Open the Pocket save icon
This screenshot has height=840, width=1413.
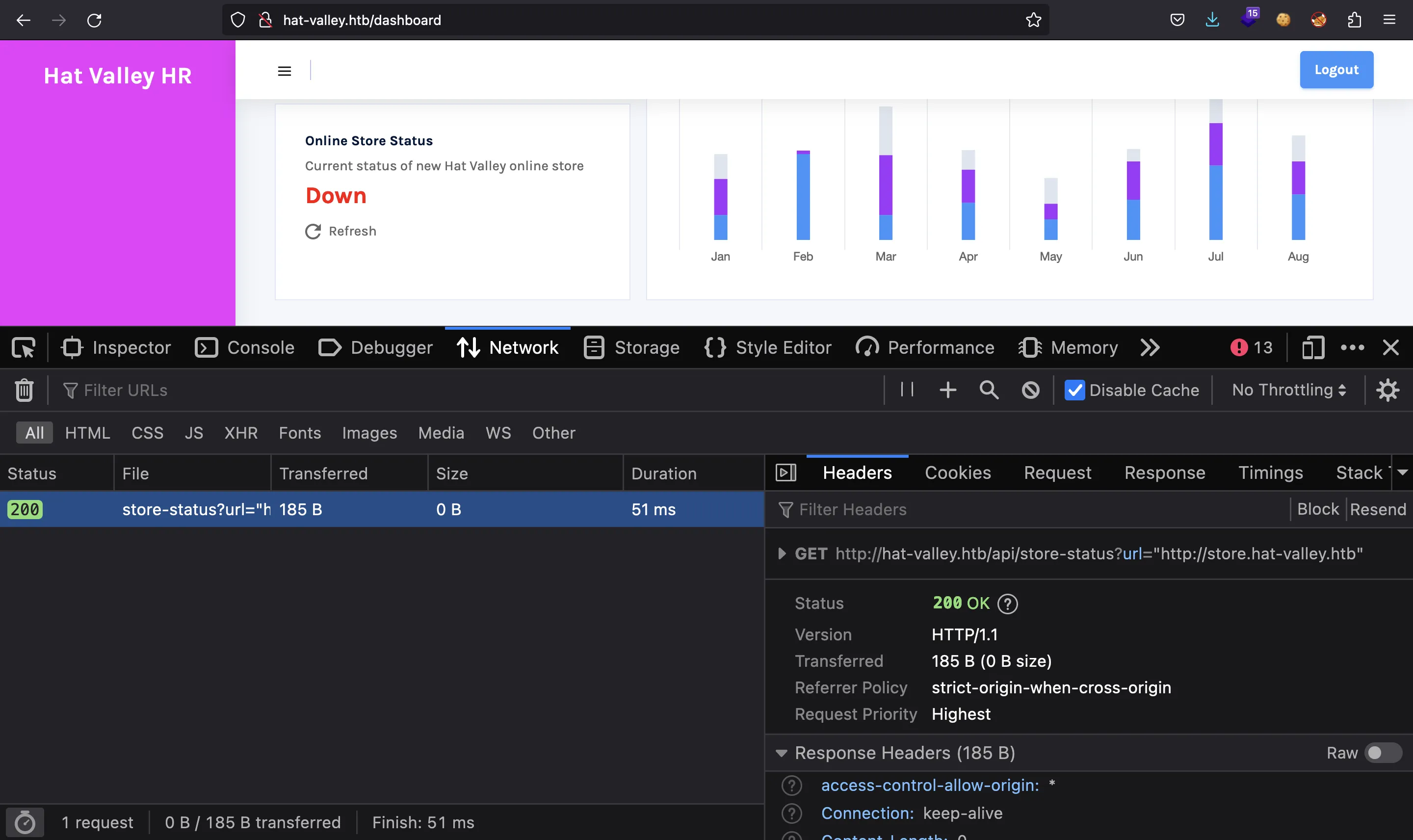click(x=1177, y=21)
